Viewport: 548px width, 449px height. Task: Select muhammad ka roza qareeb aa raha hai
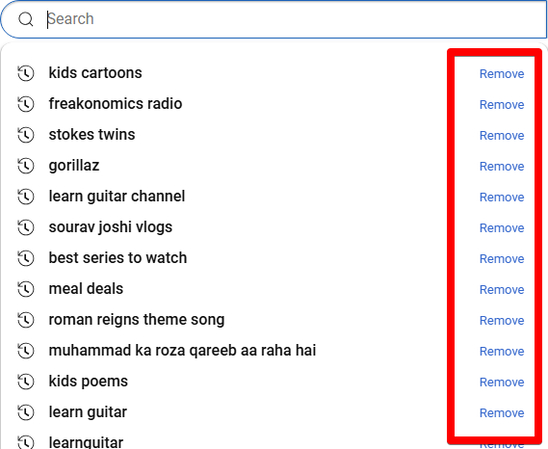[182, 350]
